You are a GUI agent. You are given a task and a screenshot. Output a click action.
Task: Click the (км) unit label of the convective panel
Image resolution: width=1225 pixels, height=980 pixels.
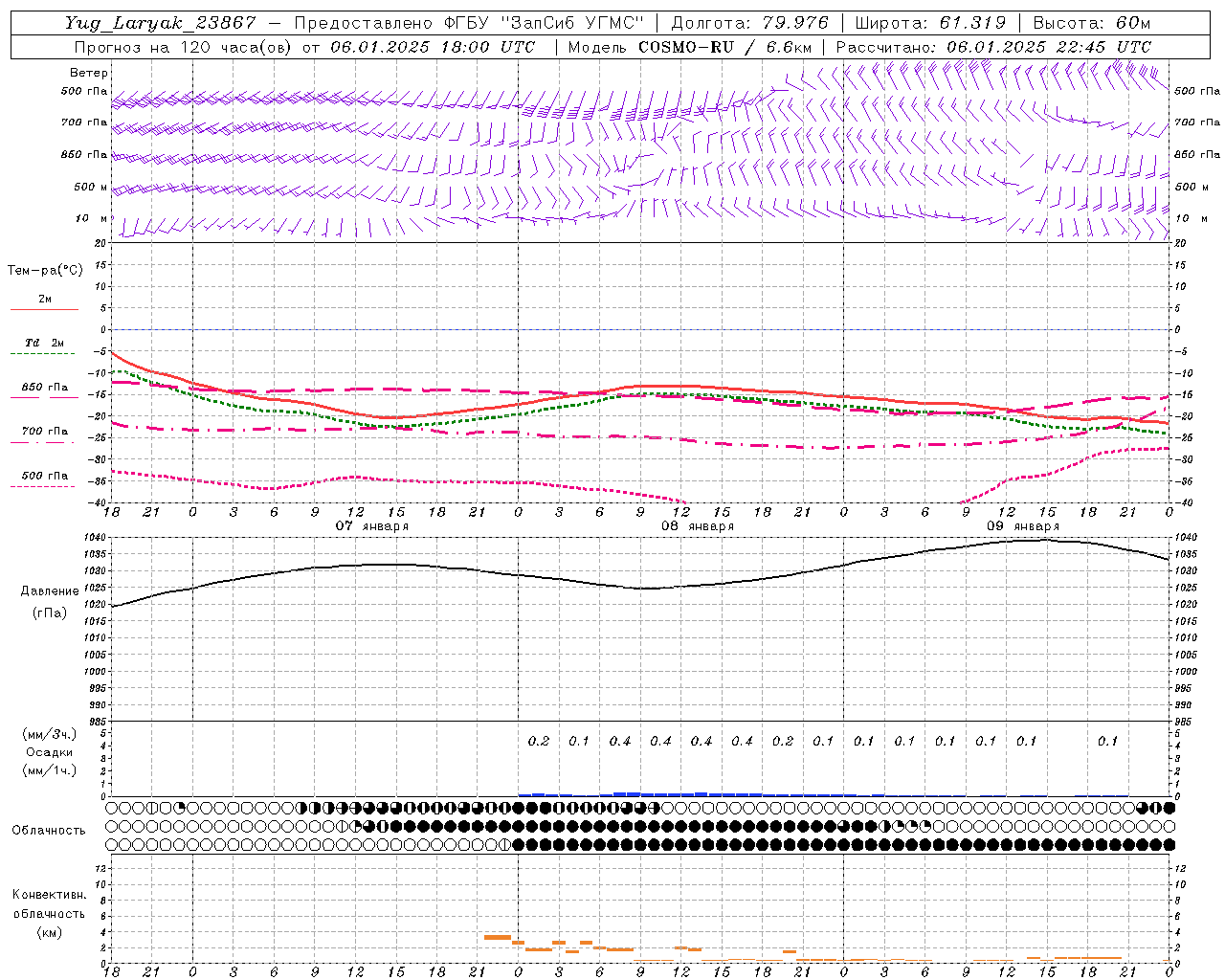pos(50,932)
